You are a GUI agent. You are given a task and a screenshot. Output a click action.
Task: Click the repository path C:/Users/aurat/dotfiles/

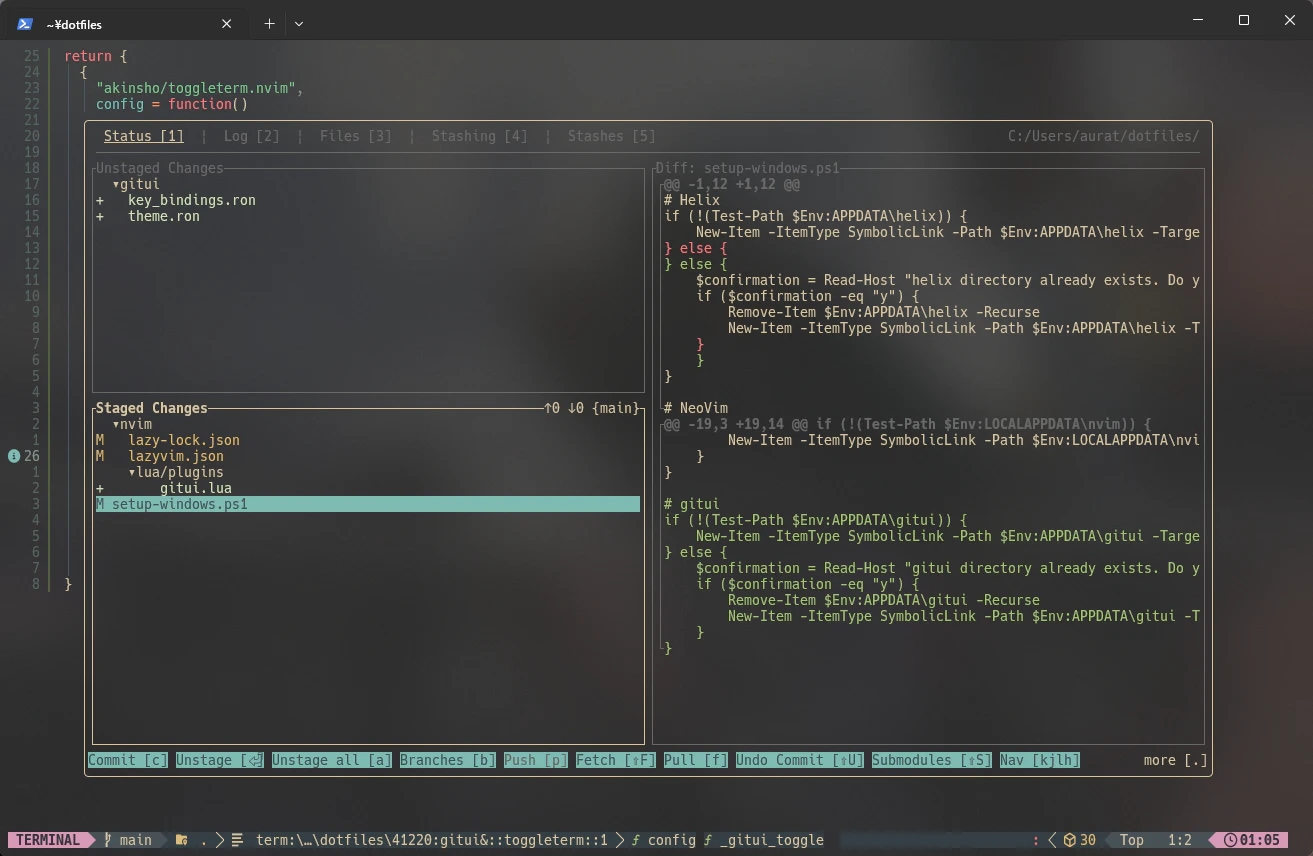click(x=1104, y=136)
